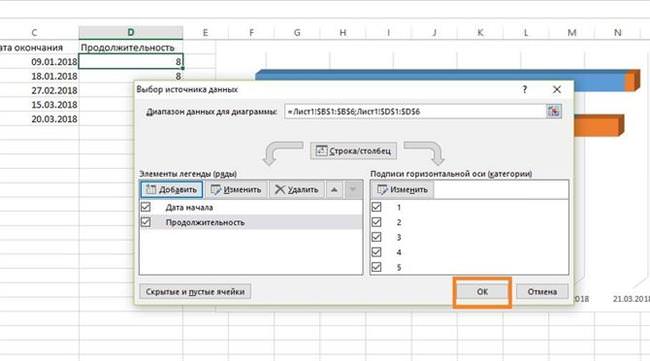The width and height of the screenshot is (650, 361).
Task: Click the Продолжительность header cell
Action: [x=131, y=48]
